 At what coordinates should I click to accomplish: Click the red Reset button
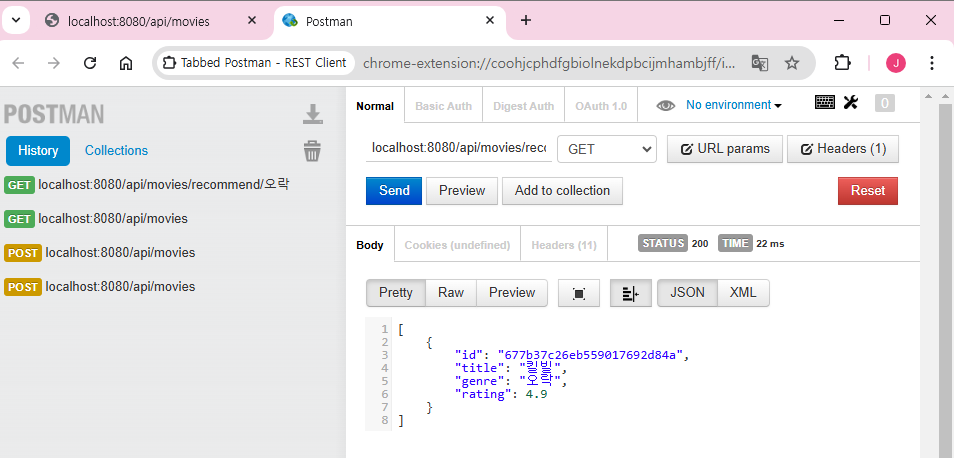click(868, 191)
